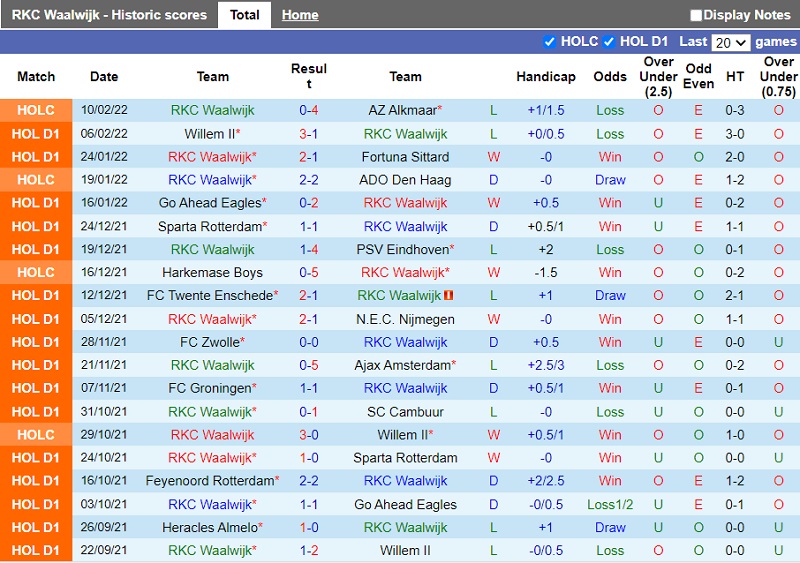The image size is (800, 563).
Task: Click the date 19/12/21
Action: click(x=104, y=249)
